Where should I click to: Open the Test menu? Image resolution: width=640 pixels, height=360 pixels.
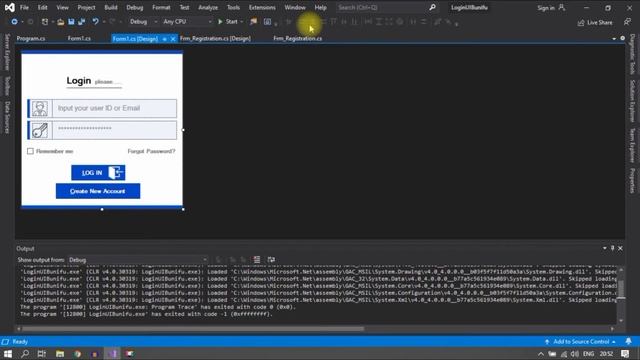coord(184,7)
